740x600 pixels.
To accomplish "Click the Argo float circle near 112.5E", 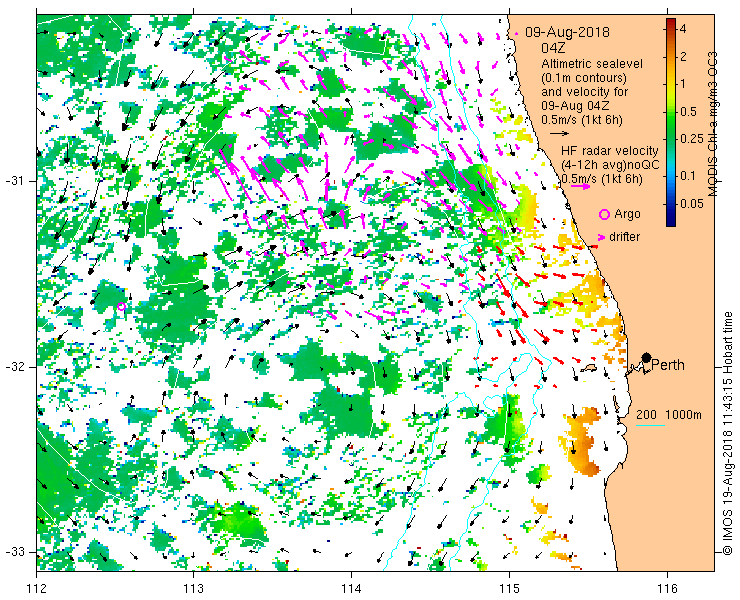I will [121, 306].
